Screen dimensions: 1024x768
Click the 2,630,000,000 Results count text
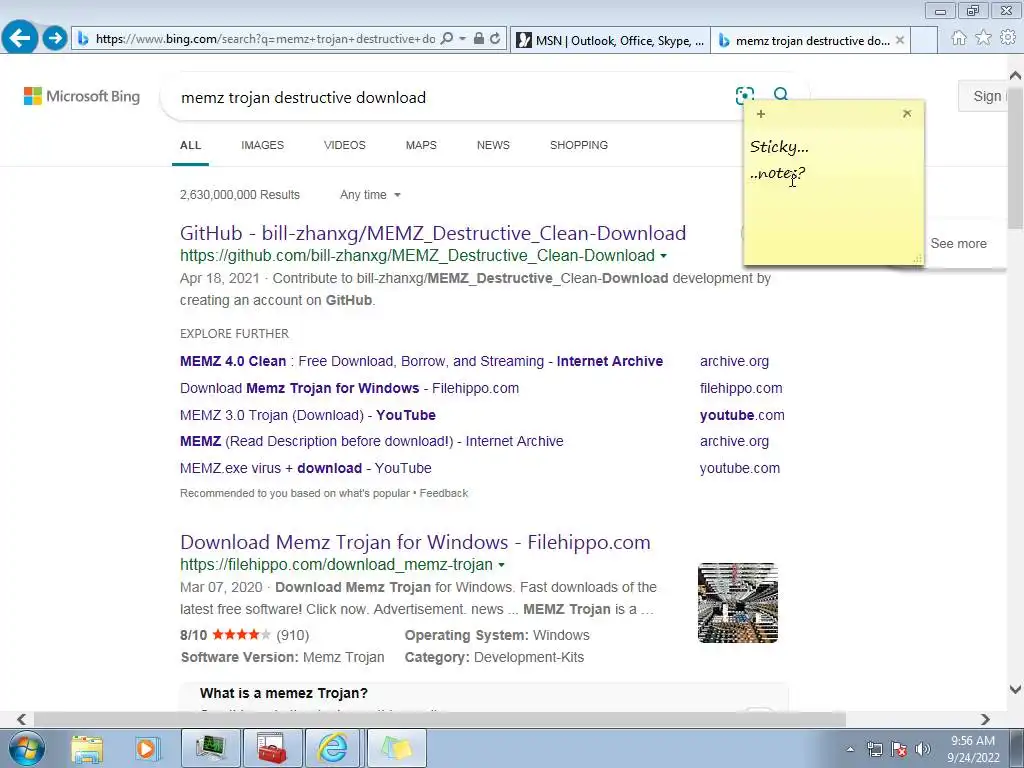(x=240, y=195)
